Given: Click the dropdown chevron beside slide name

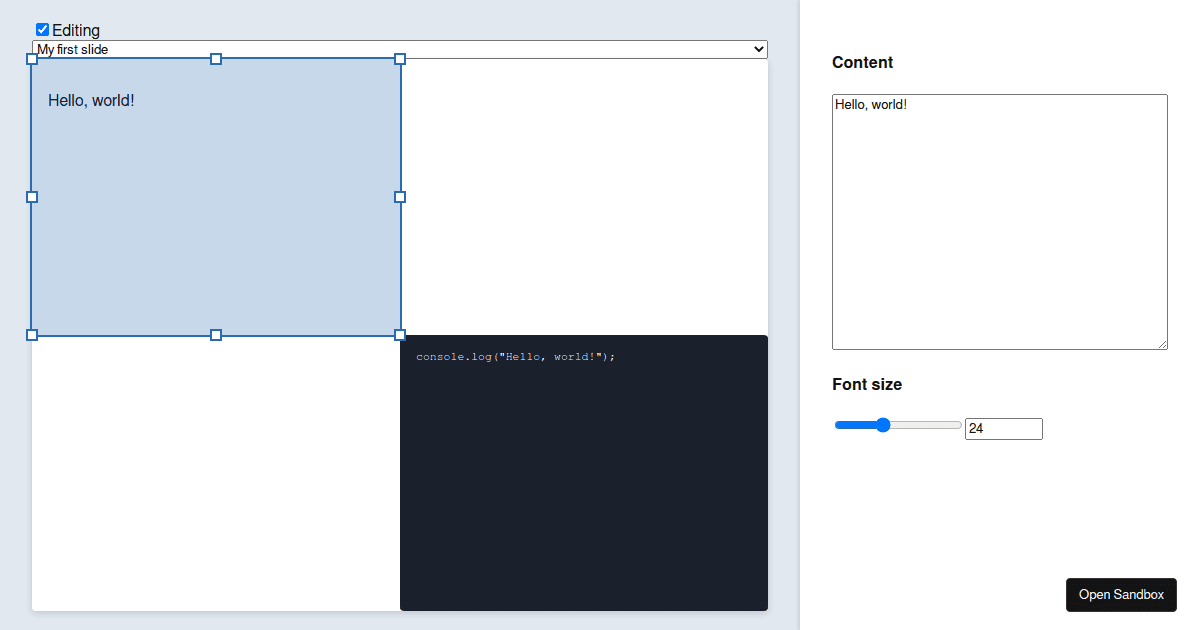Looking at the screenshot, I should [759, 48].
